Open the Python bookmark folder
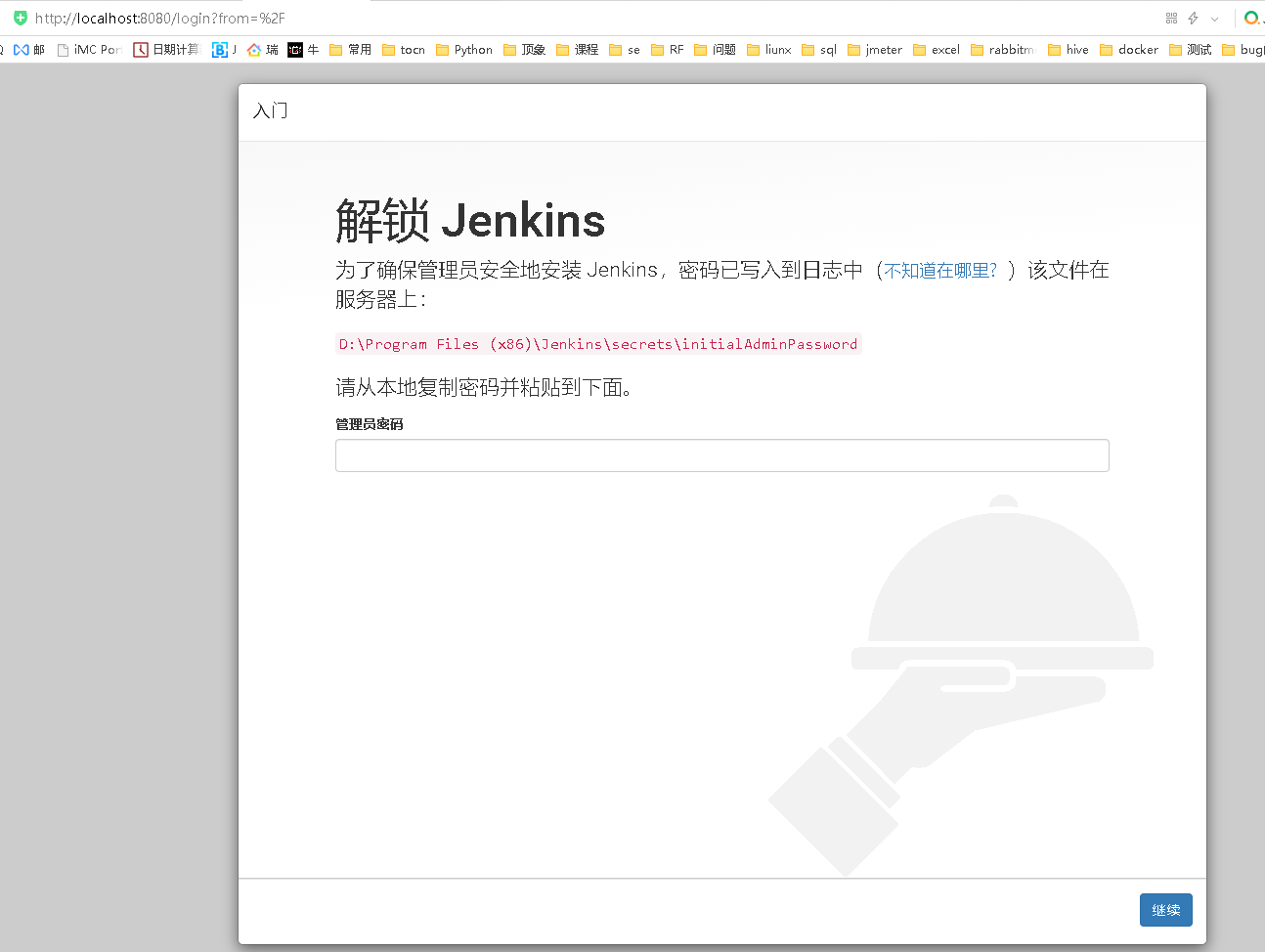1265x952 pixels. (464, 50)
